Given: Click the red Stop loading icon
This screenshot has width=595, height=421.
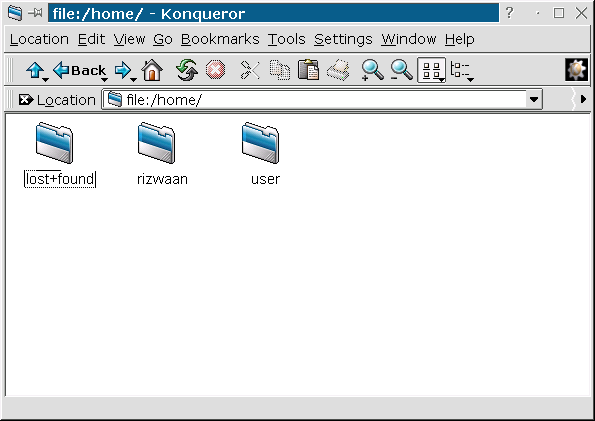Looking at the screenshot, I should pos(215,70).
